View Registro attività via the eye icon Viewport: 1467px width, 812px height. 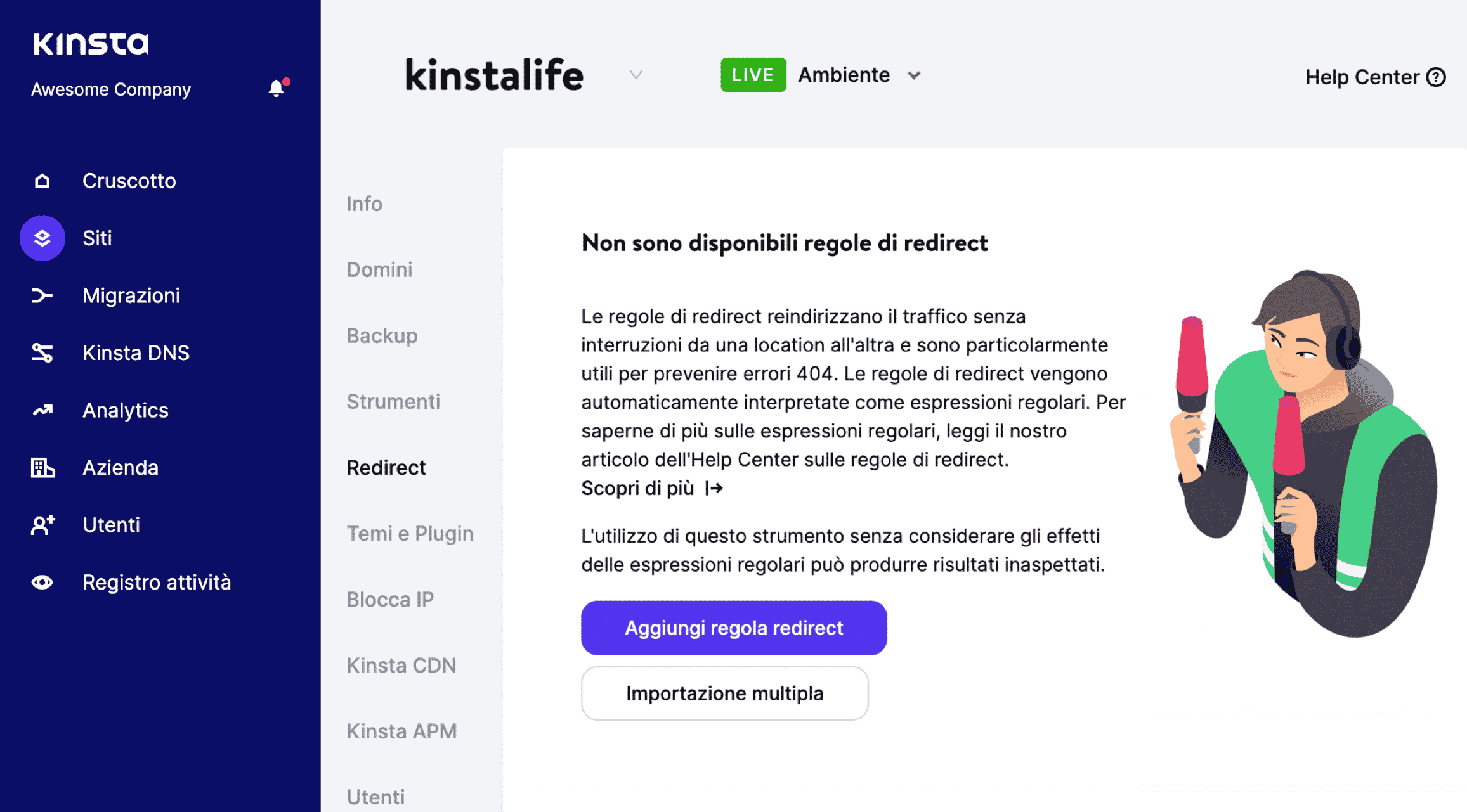[x=42, y=582]
